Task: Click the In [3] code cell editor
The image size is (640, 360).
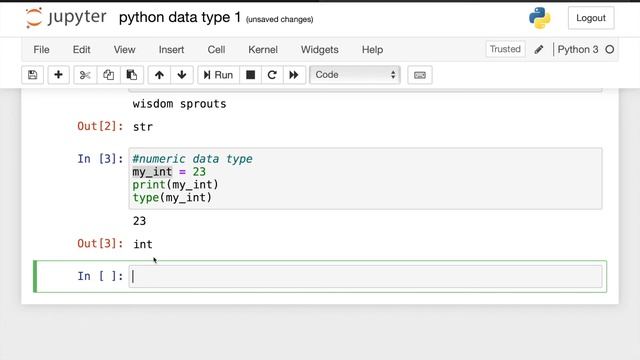Action: [365, 178]
